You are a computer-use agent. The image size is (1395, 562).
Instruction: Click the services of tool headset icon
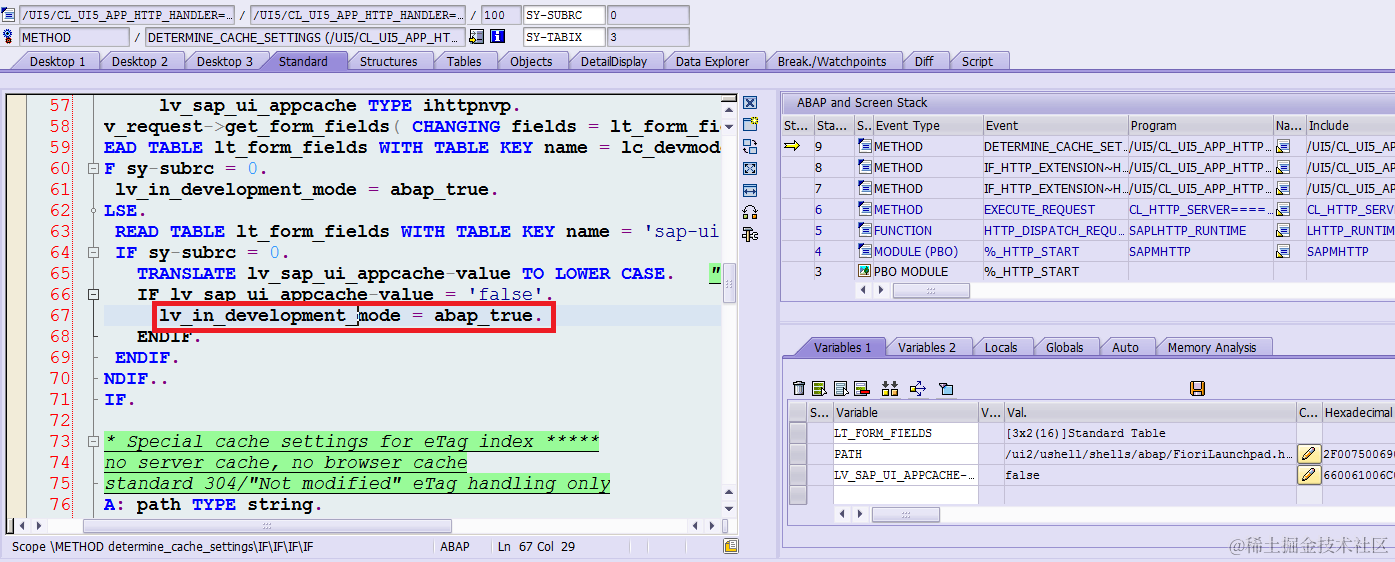click(750, 212)
